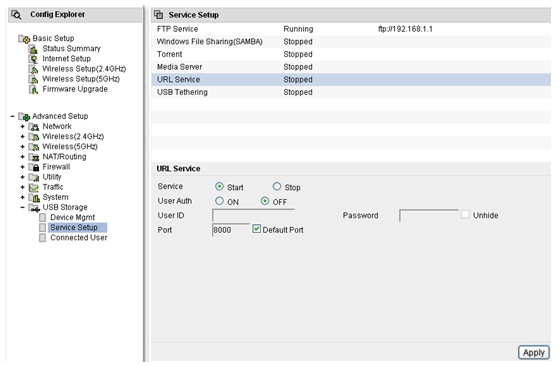Click the USB Storage folder icon
Screen dimensions: 559x365
pyautogui.click(x=34, y=208)
